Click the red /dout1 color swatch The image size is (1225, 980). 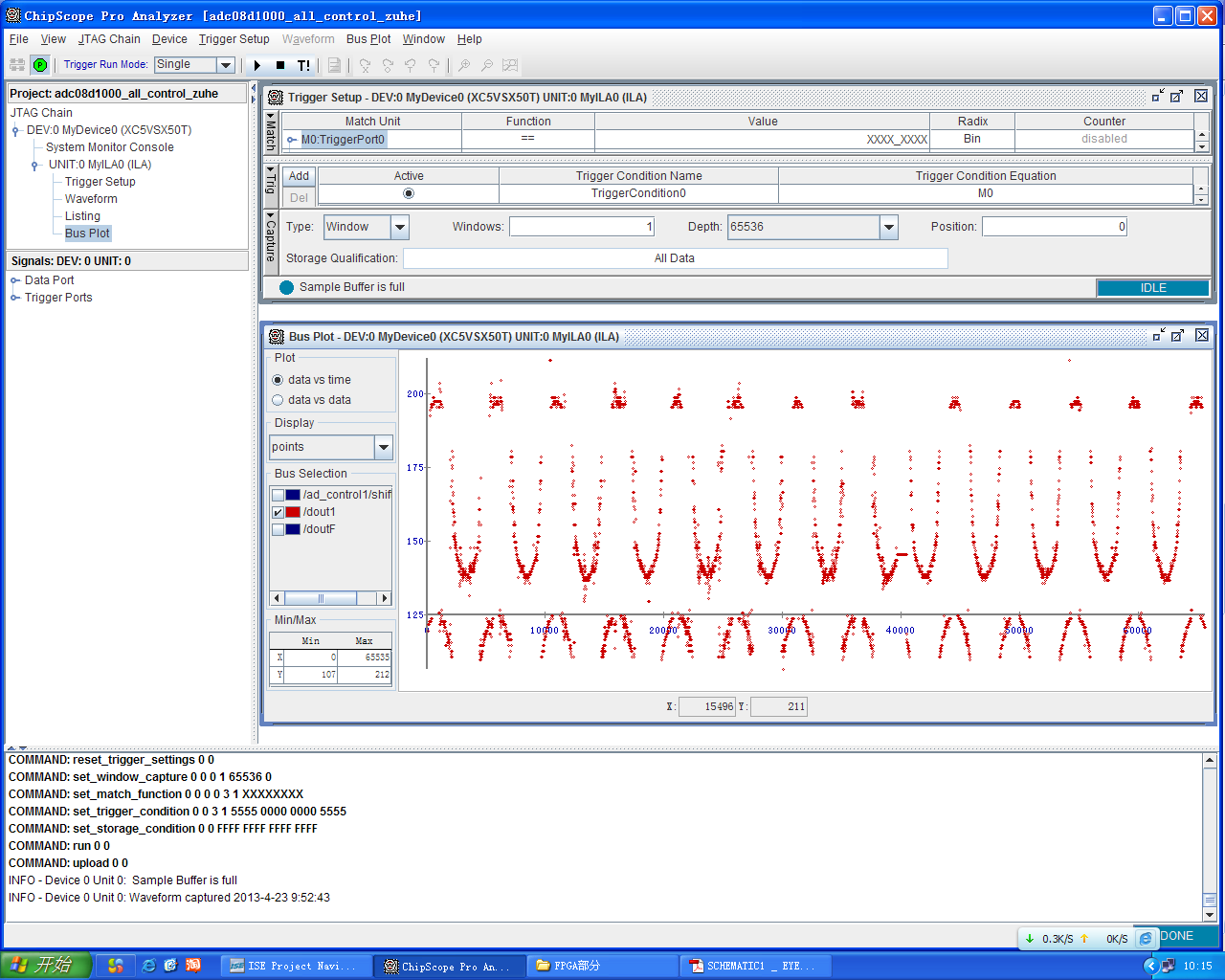[293, 512]
